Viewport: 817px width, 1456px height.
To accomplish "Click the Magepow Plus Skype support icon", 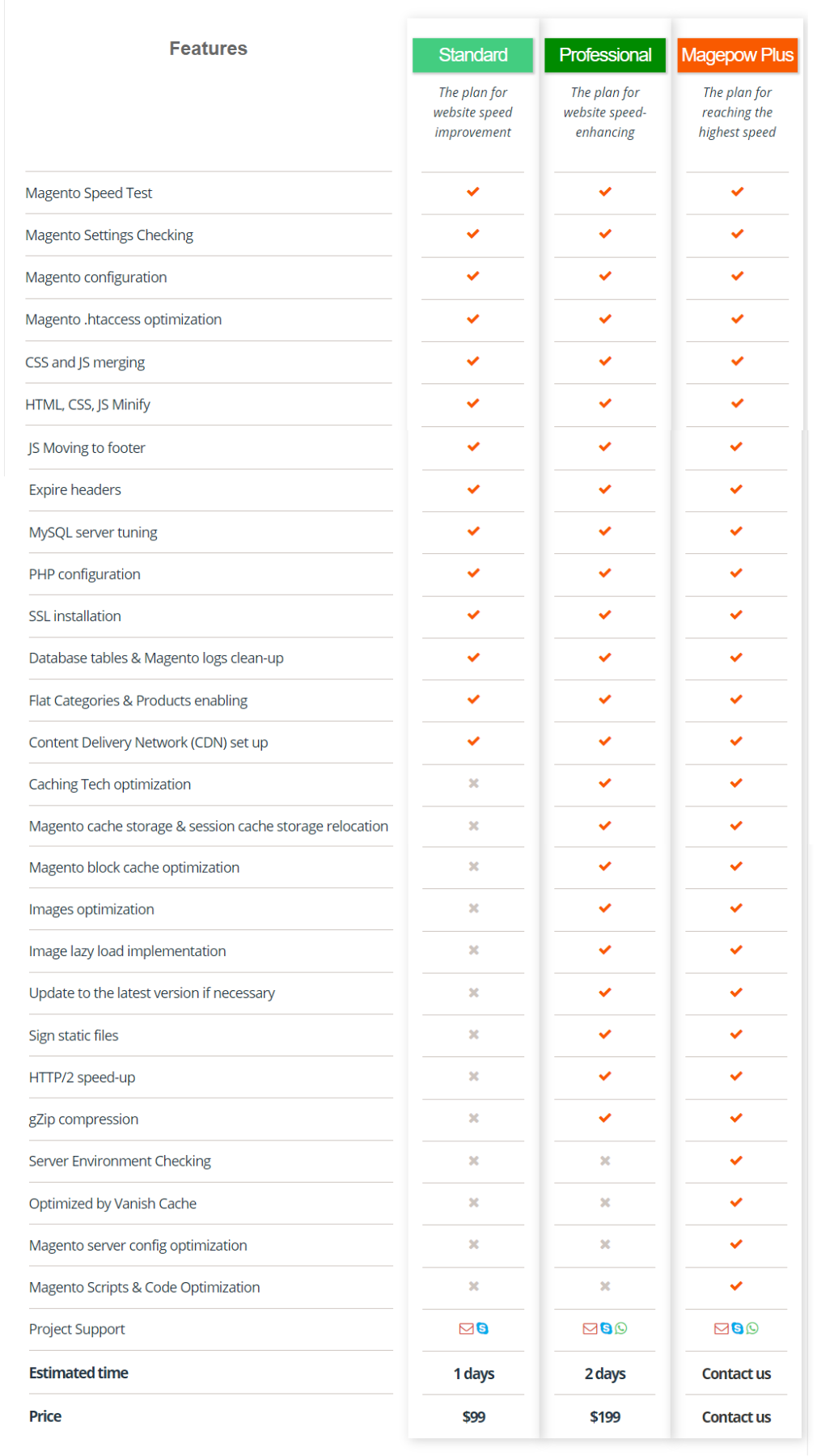I will [737, 1328].
